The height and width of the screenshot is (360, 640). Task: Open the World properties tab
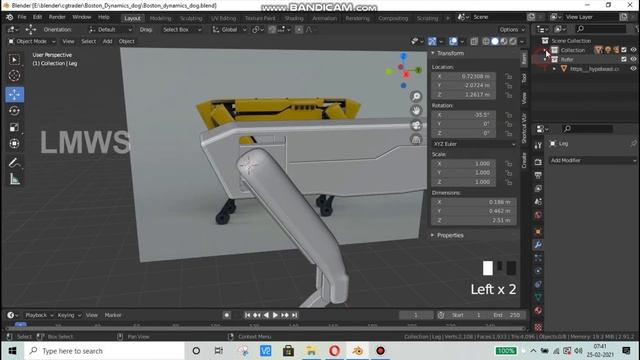(538, 215)
